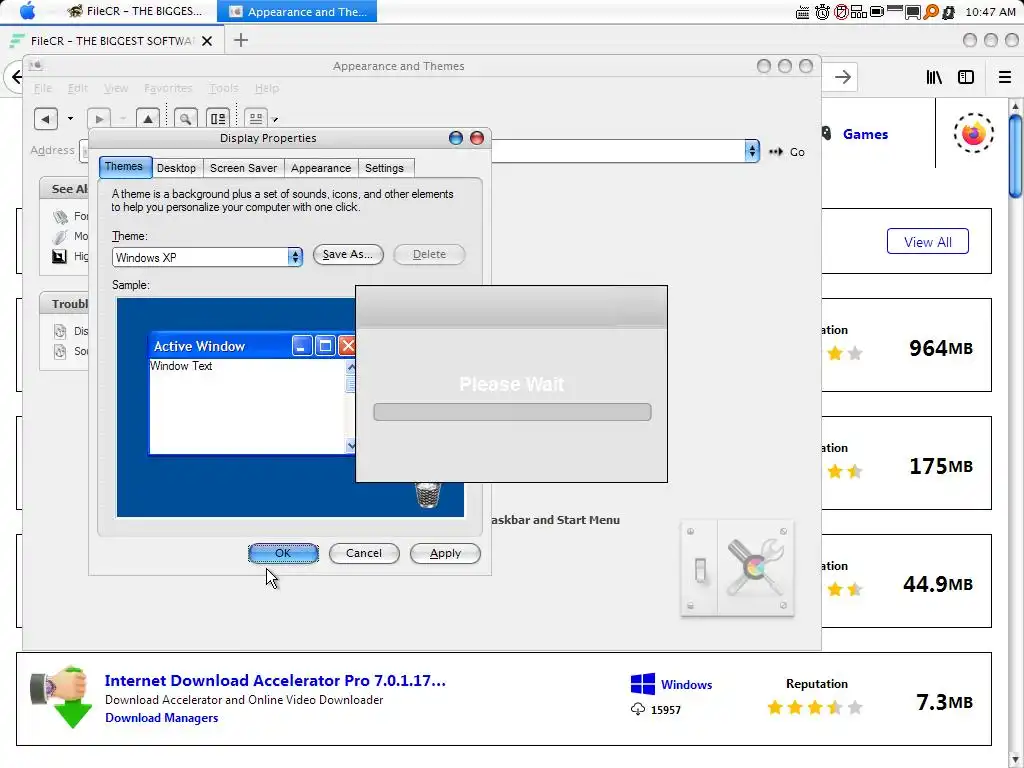The height and width of the screenshot is (768, 1024).
Task: Open the Edit menu
Action: tap(77, 88)
